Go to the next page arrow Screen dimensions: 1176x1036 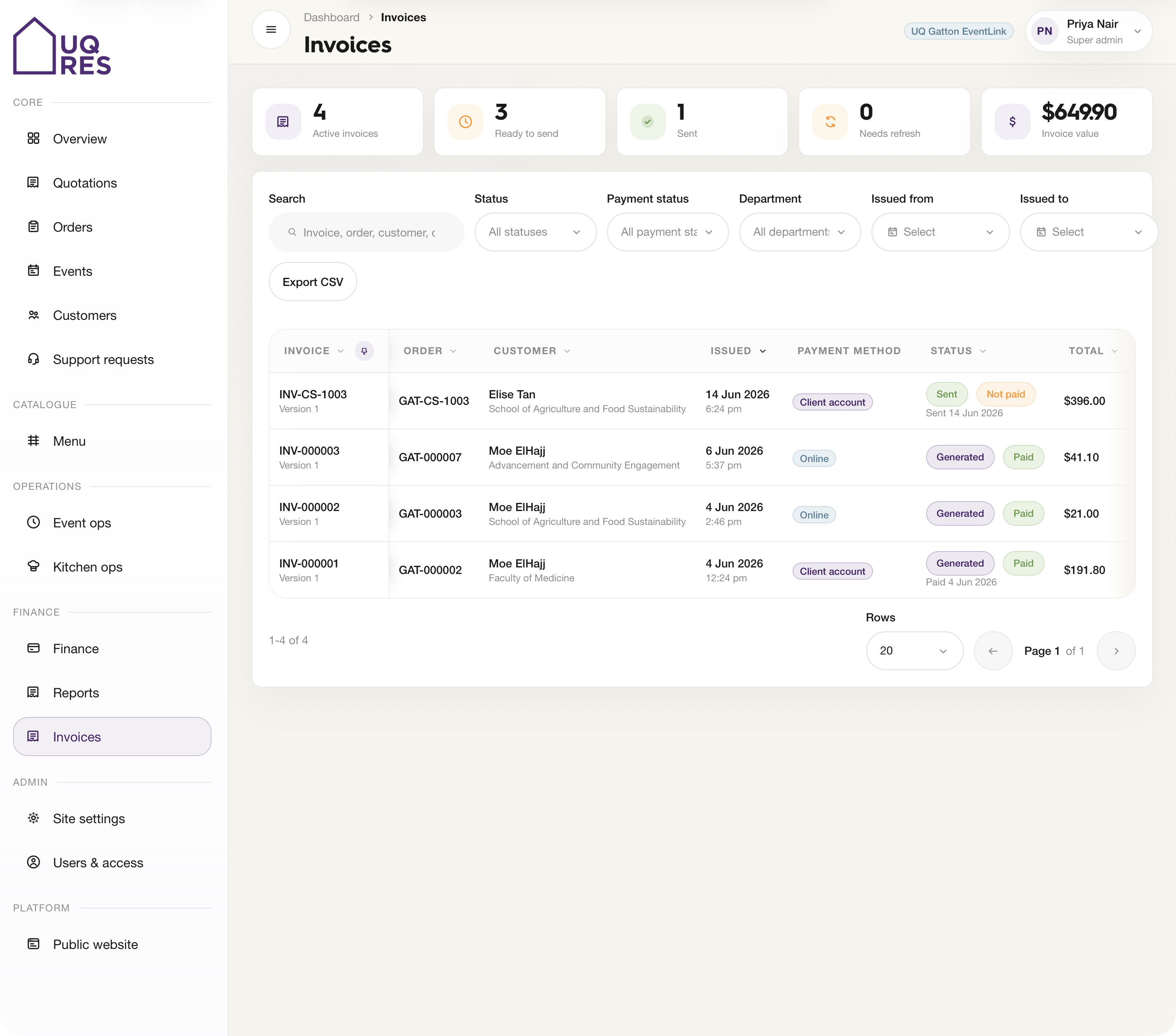coord(1116,651)
